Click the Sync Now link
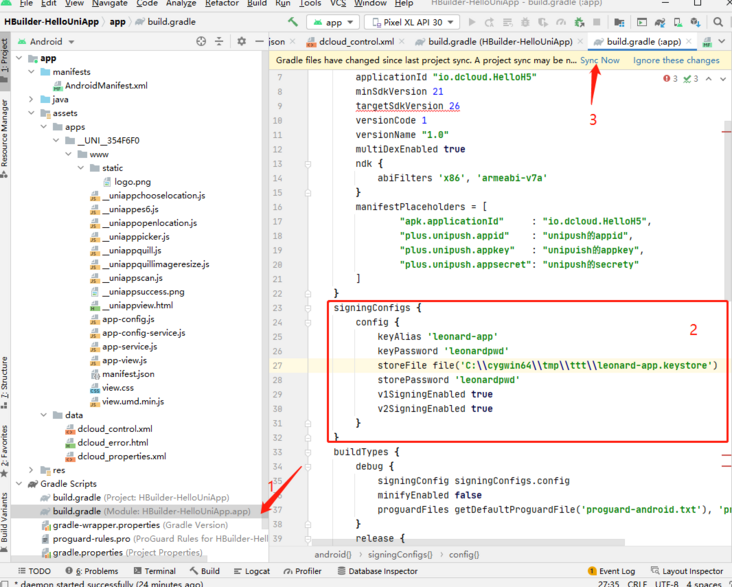The height and width of the screenshot is (587, 732). pos(599,60)
